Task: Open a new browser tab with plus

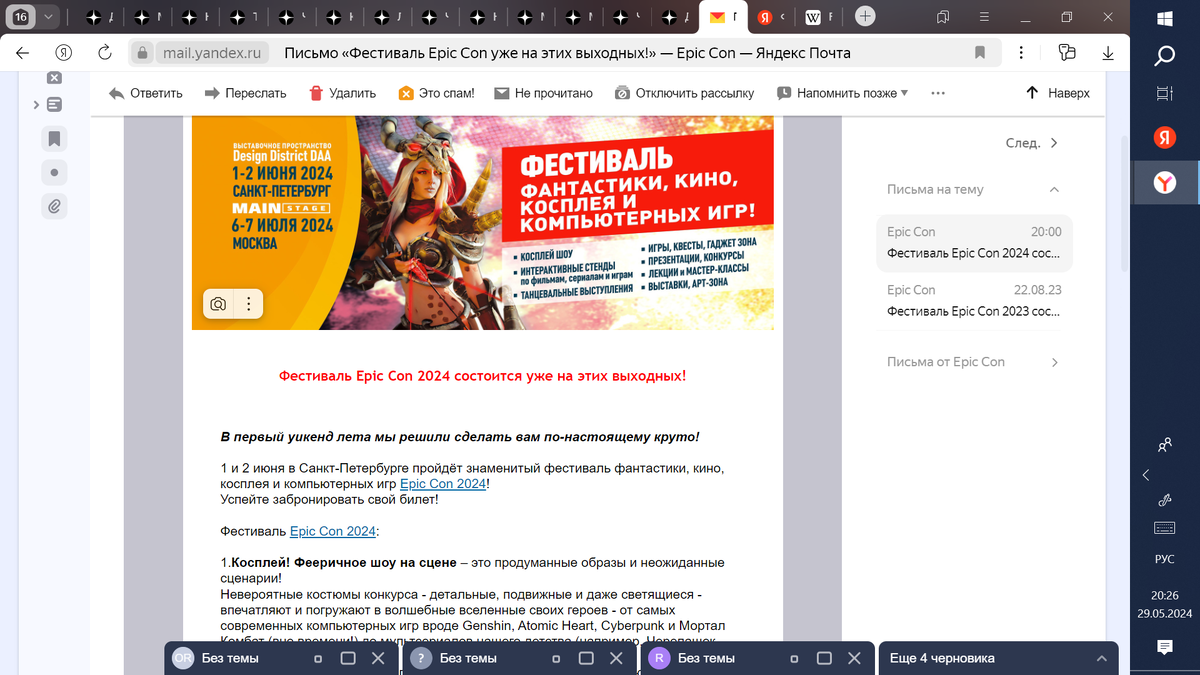Action: pos(865,17)
